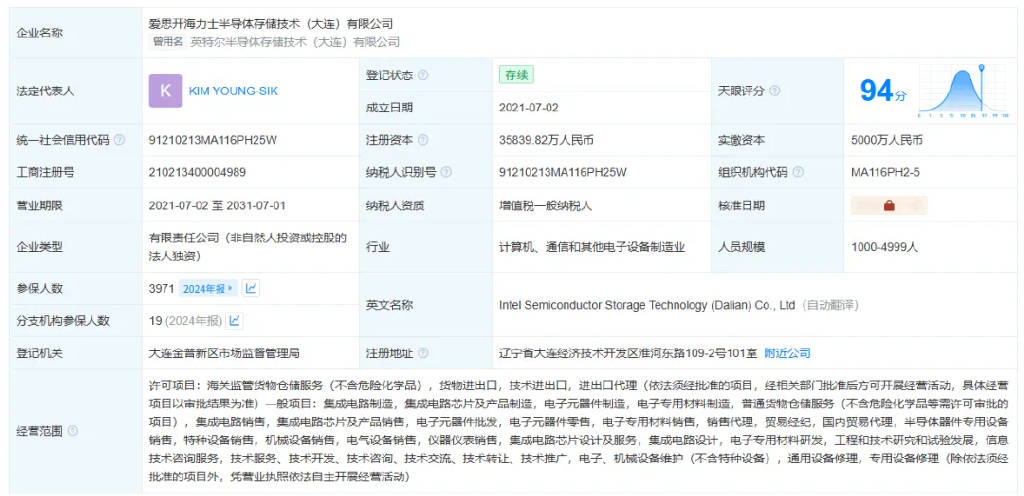Image resolution: width=1024 pixels, height=496 pixels.
Task: Click the 曾用名 former name tag
Action: 168,42
